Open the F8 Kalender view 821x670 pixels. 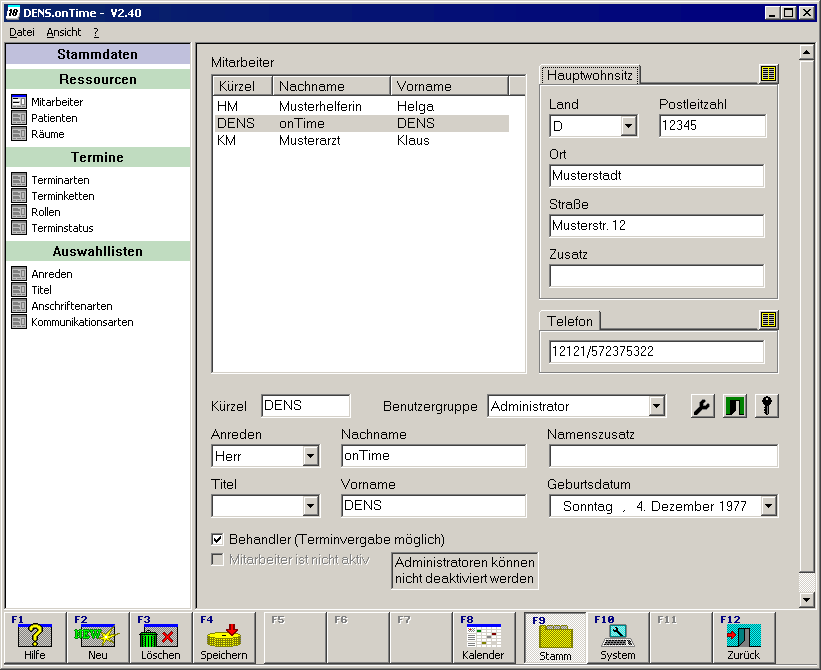(483, 637)
